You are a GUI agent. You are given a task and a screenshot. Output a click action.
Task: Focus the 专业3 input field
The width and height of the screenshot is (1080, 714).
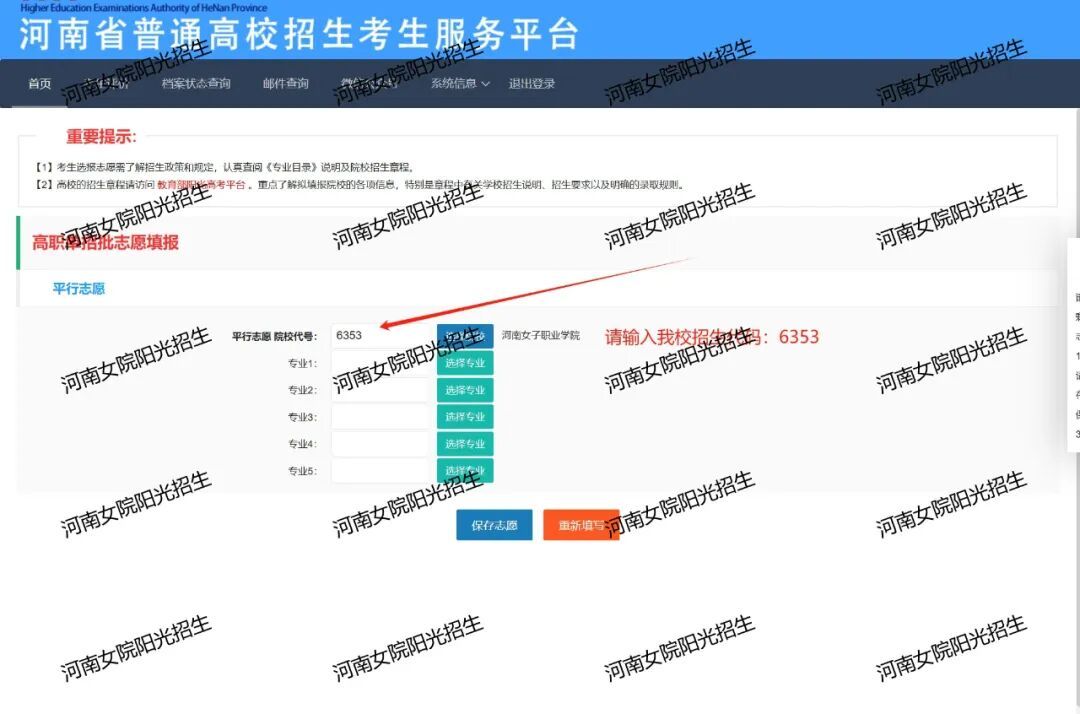(380, 417)
